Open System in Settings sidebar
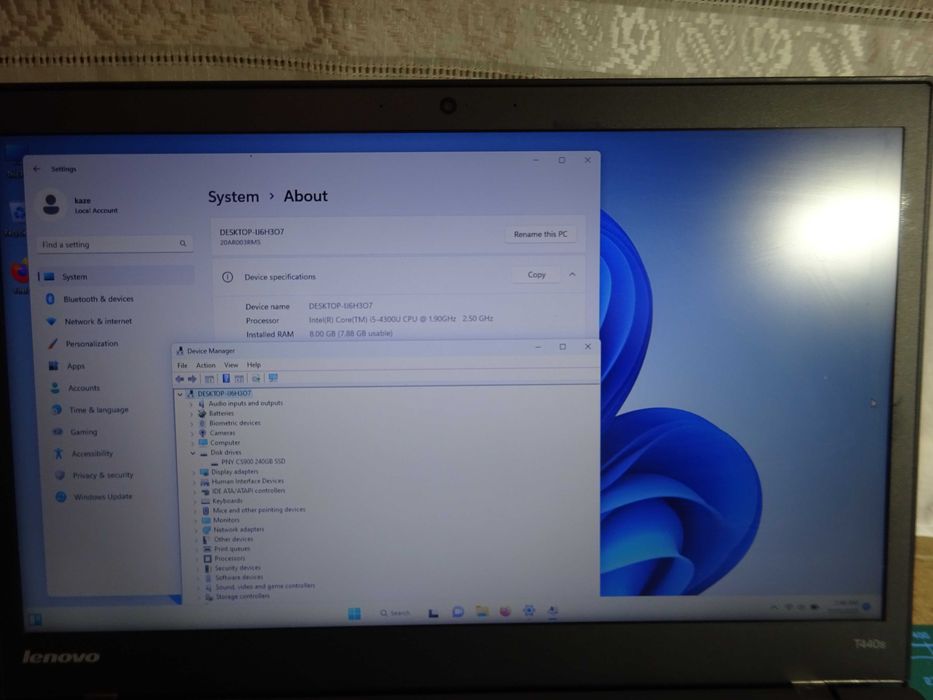933x700 pixels. click(x=116, y=276)
